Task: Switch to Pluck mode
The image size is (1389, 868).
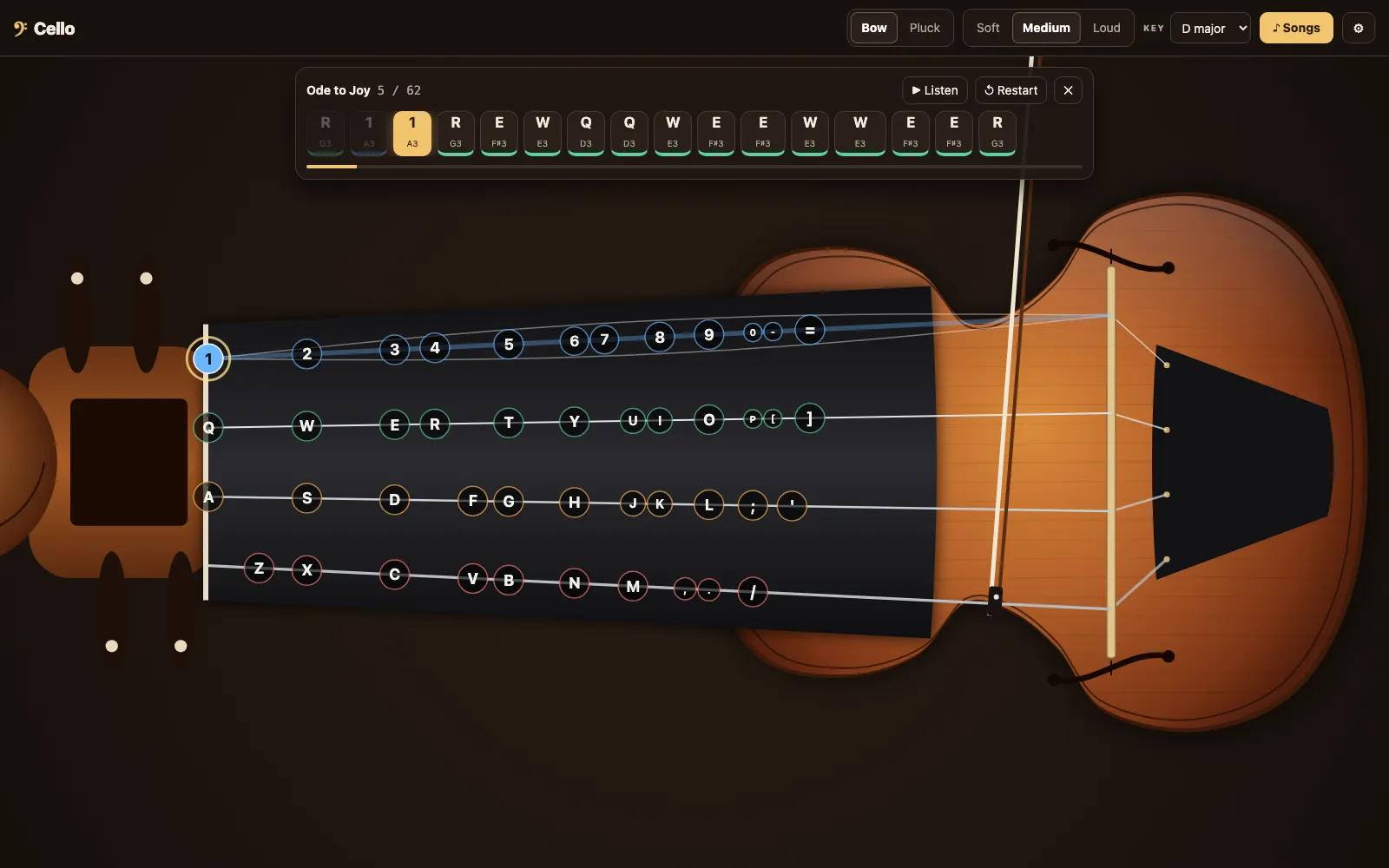Action: [x=925, y=28]
